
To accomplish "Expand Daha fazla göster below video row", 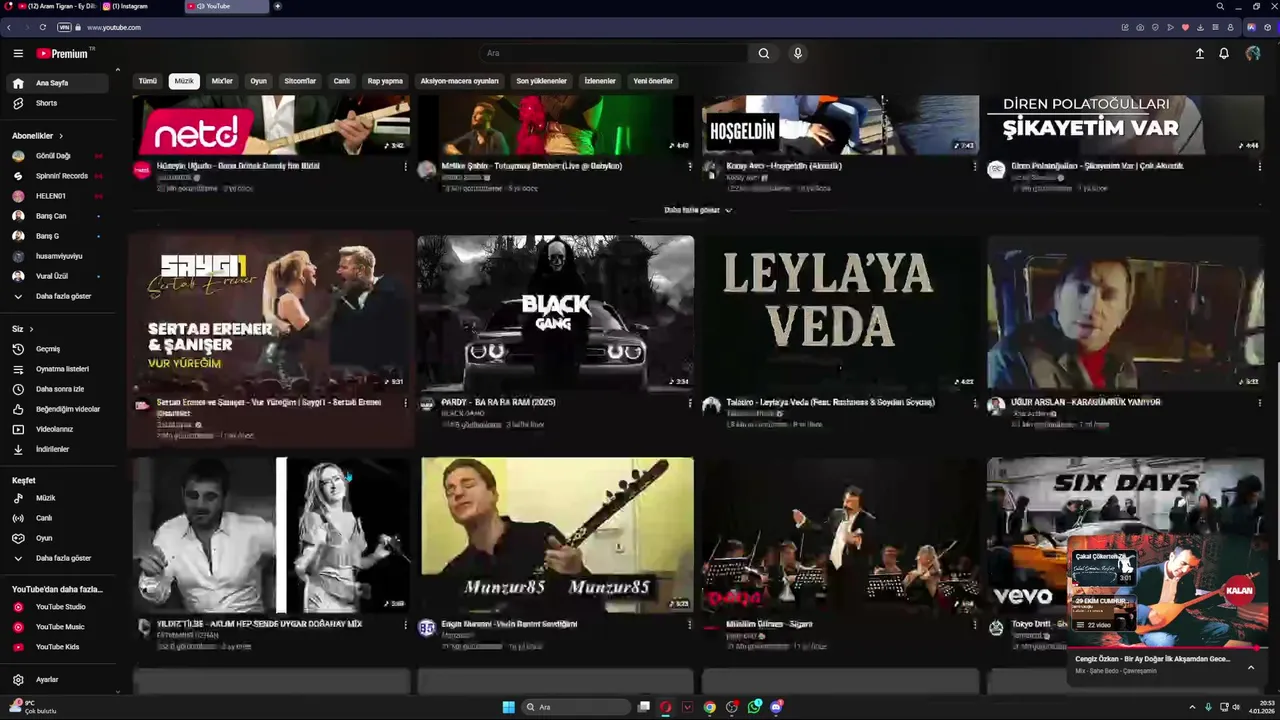I will click(x=698, y=210).
